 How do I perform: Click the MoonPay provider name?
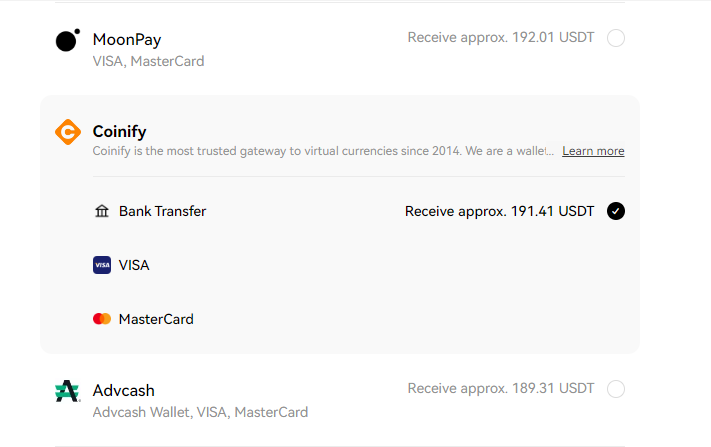127,39
